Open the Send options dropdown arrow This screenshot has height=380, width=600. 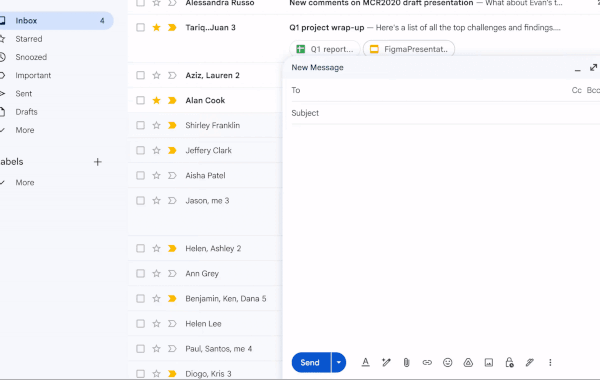pos(339,362)
